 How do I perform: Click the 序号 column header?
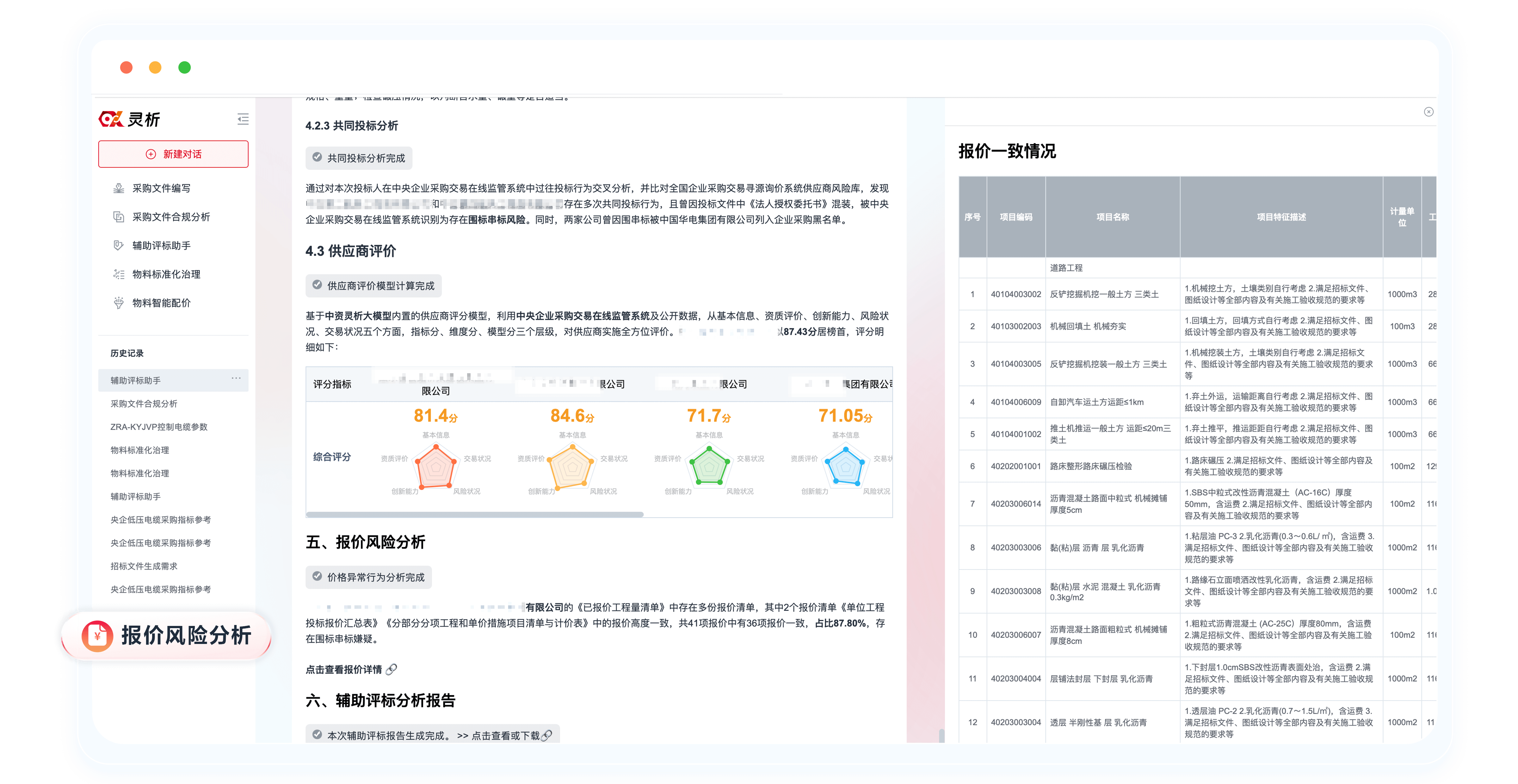click(972, 217)
